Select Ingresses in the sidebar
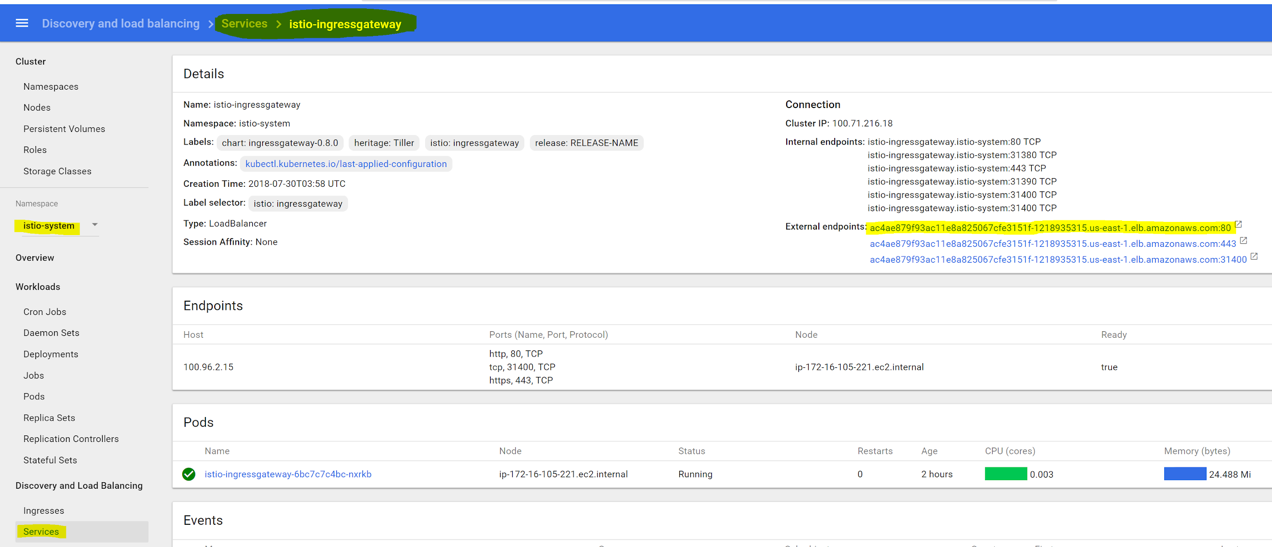Image resolution: width=1272 pixels, height=547 pixels. [x=44, y=510]
